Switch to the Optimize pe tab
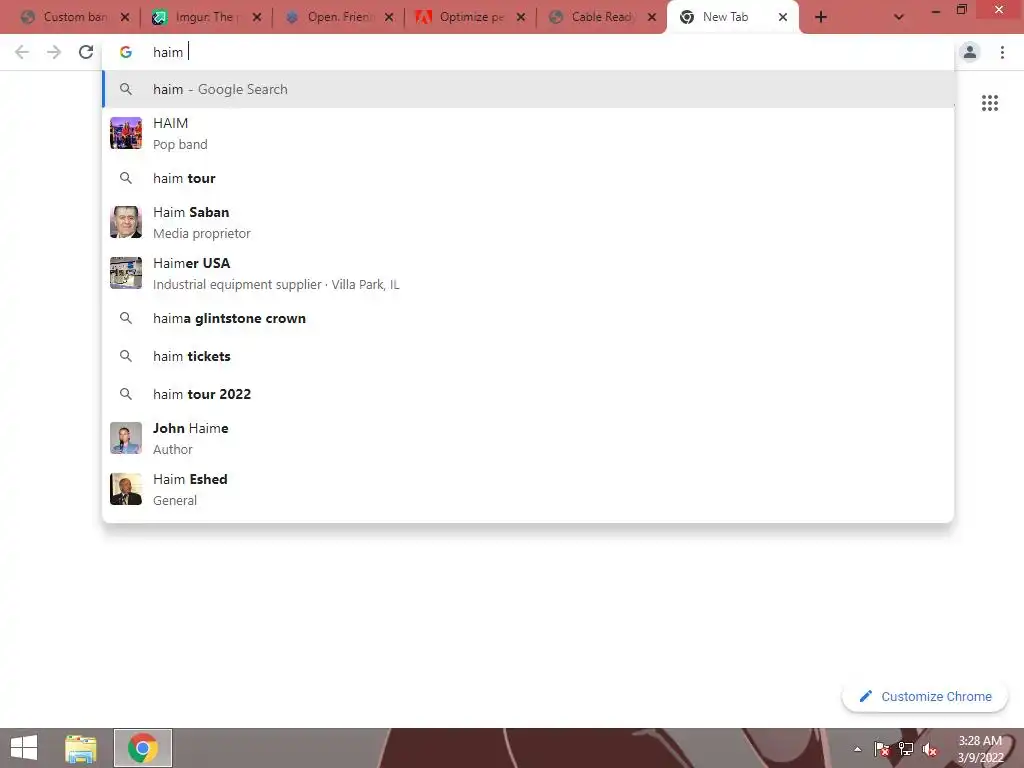The width and height of the screenshot is (1024, 768). (470, 17)
